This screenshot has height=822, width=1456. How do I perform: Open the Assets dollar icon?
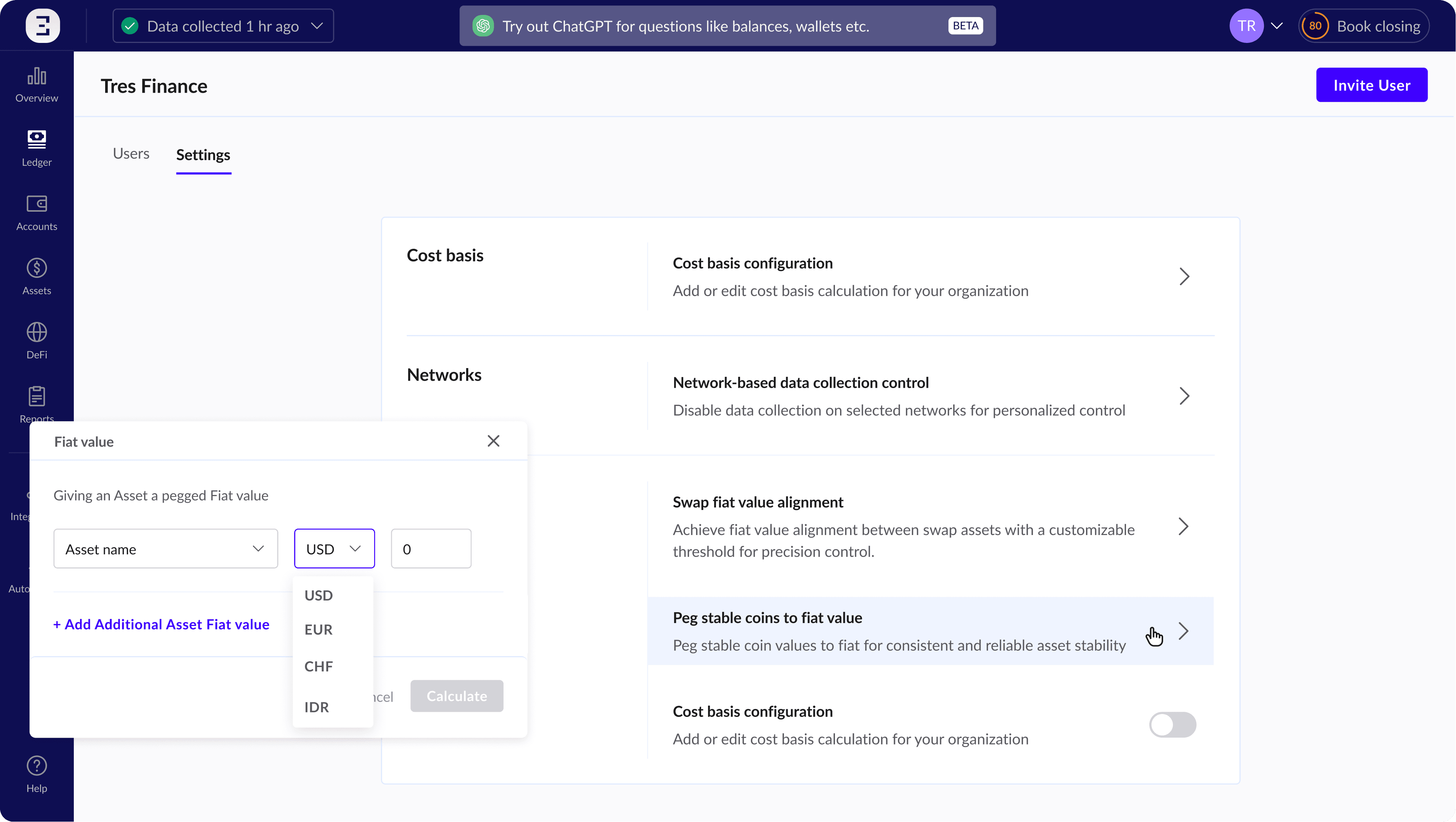(37, 268)
